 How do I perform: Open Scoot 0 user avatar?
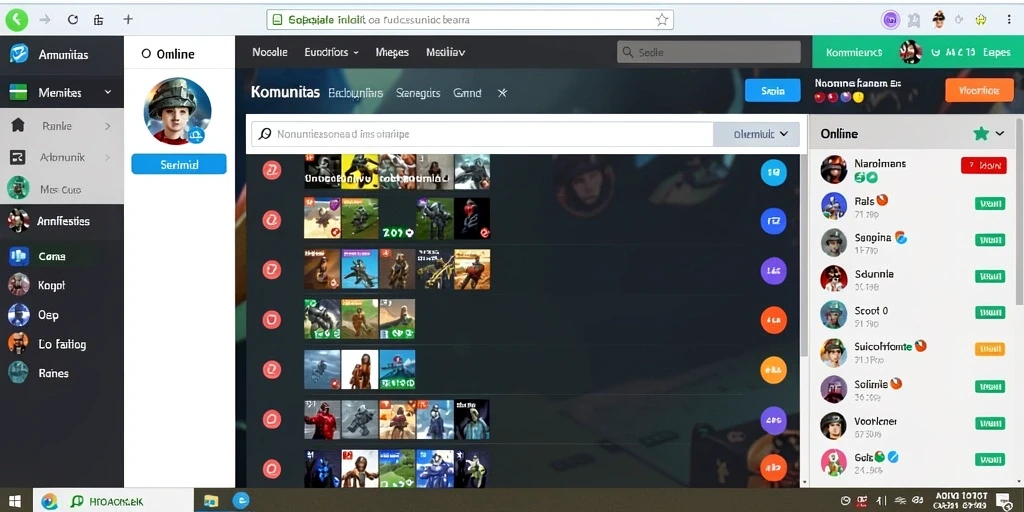point(834,314)
